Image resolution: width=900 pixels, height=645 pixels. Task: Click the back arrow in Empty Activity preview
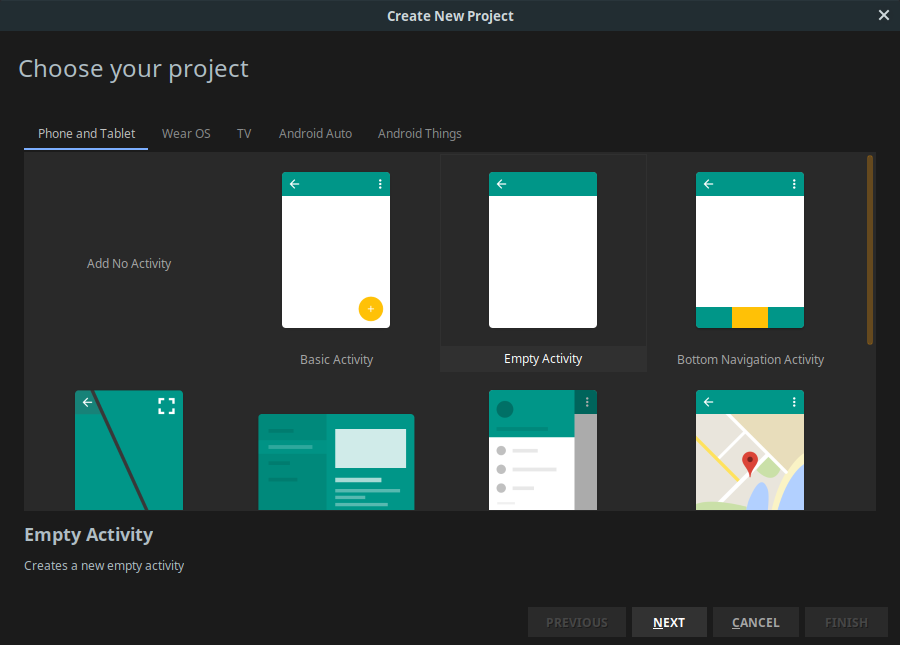[500, 183]
